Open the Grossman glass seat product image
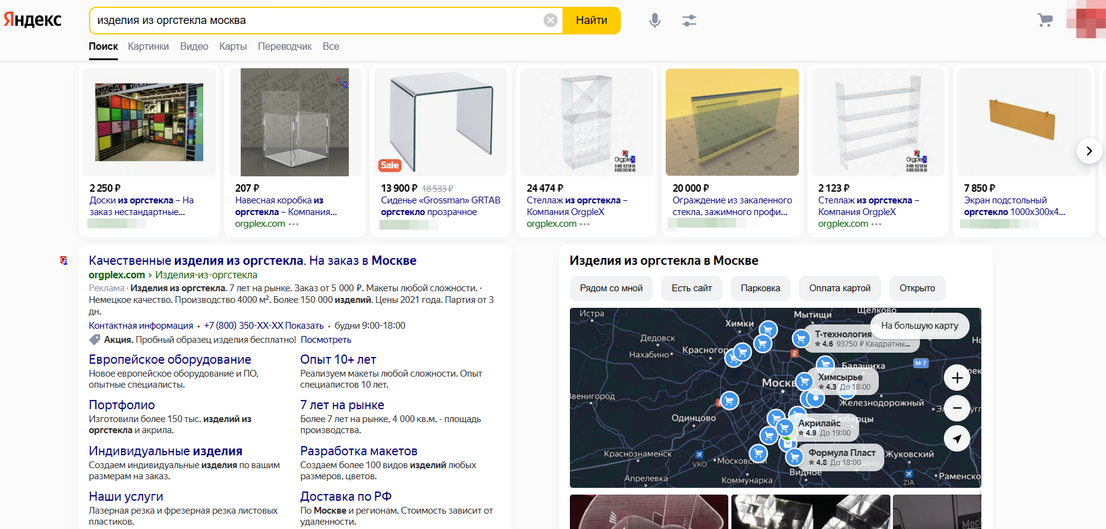Image resolution: width=1106 pixels, height=529 pixels. point(440,122)
